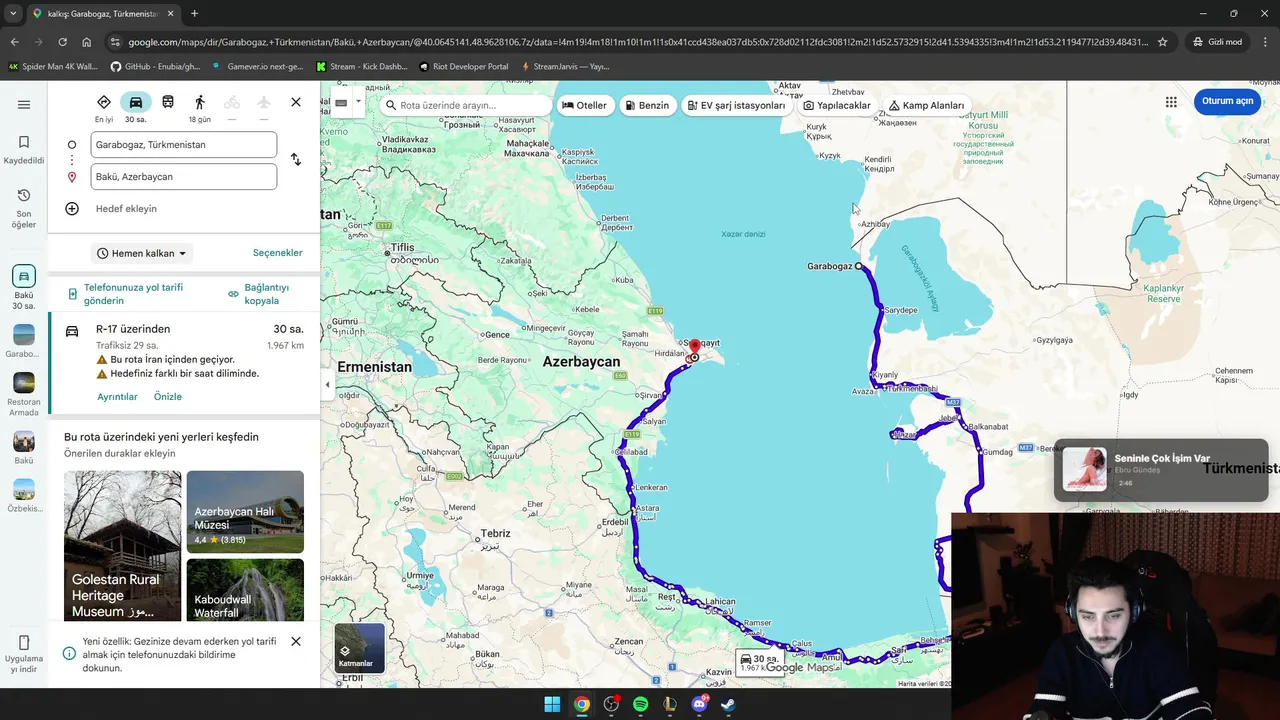Image resolution: width=1280 pixels, height=720 pixels.
Task: Filter by Yapılacaklar chip
Action: 837,105
